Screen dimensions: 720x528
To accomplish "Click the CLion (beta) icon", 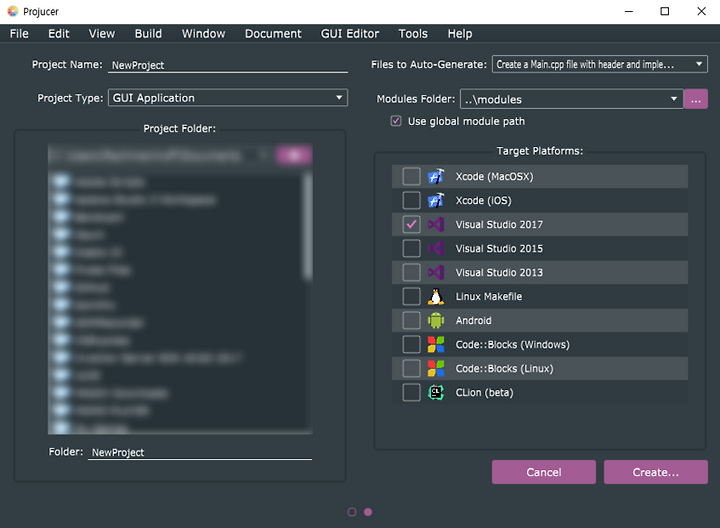I will coord(436,393).
